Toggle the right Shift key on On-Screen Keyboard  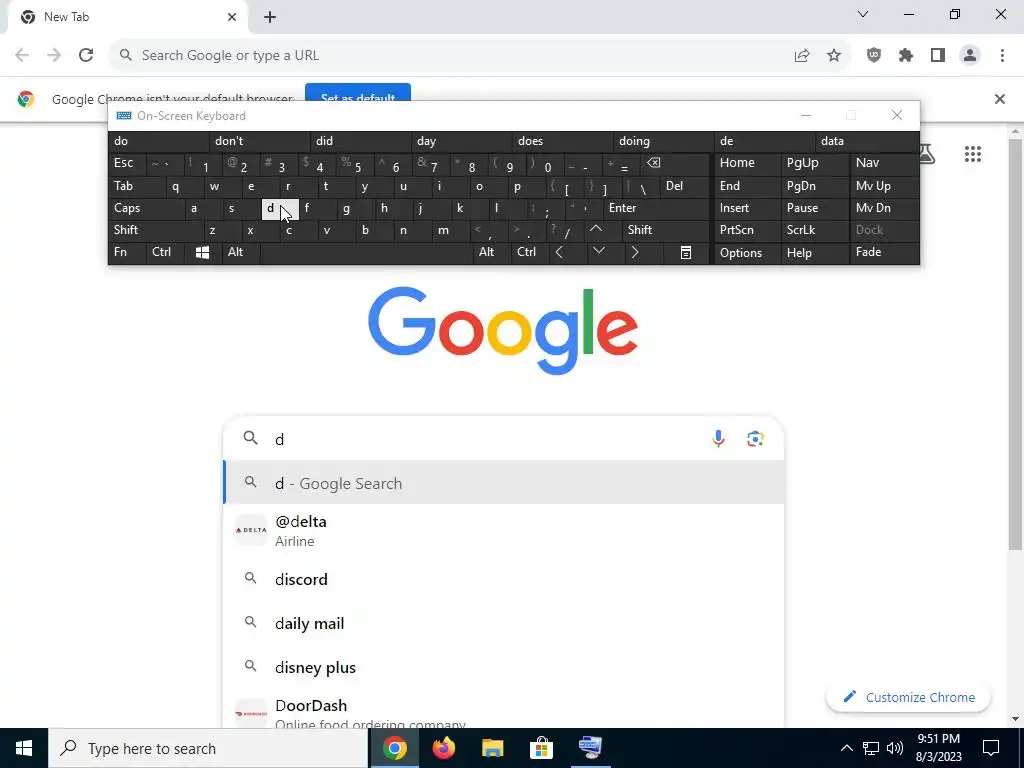click(x=665, y=230)
